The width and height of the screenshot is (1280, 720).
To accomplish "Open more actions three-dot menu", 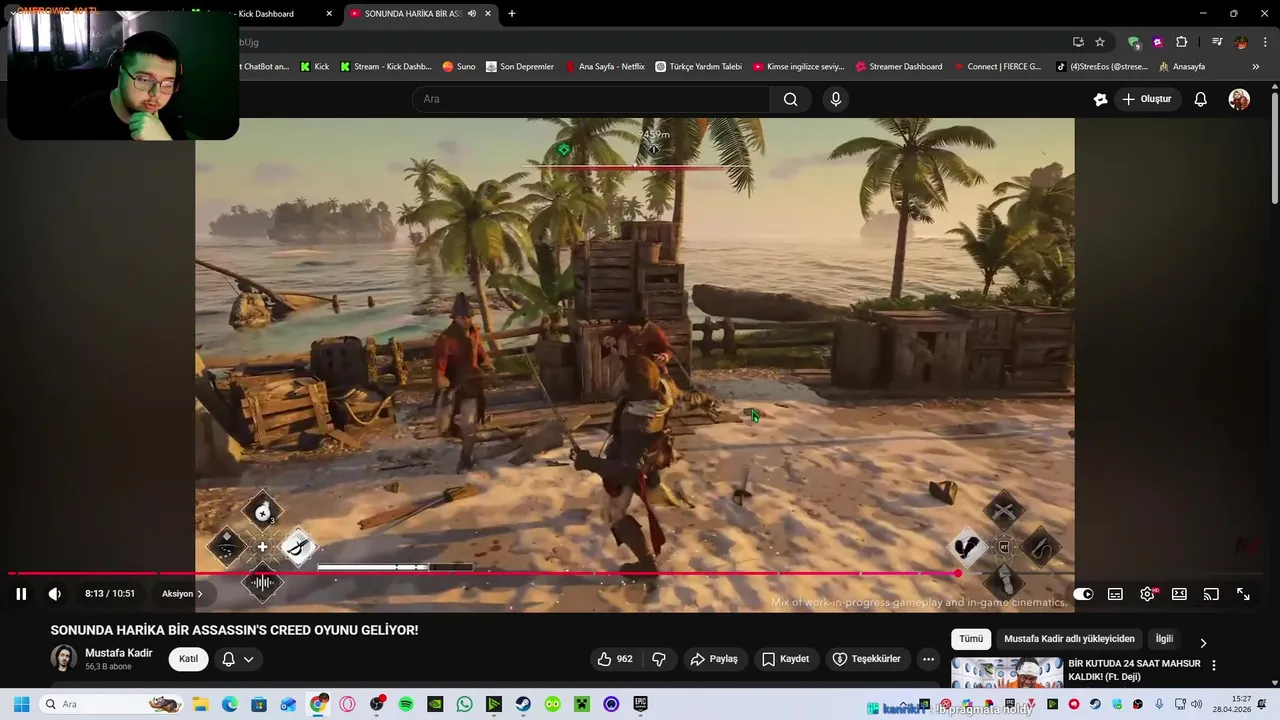I will 928,659.
